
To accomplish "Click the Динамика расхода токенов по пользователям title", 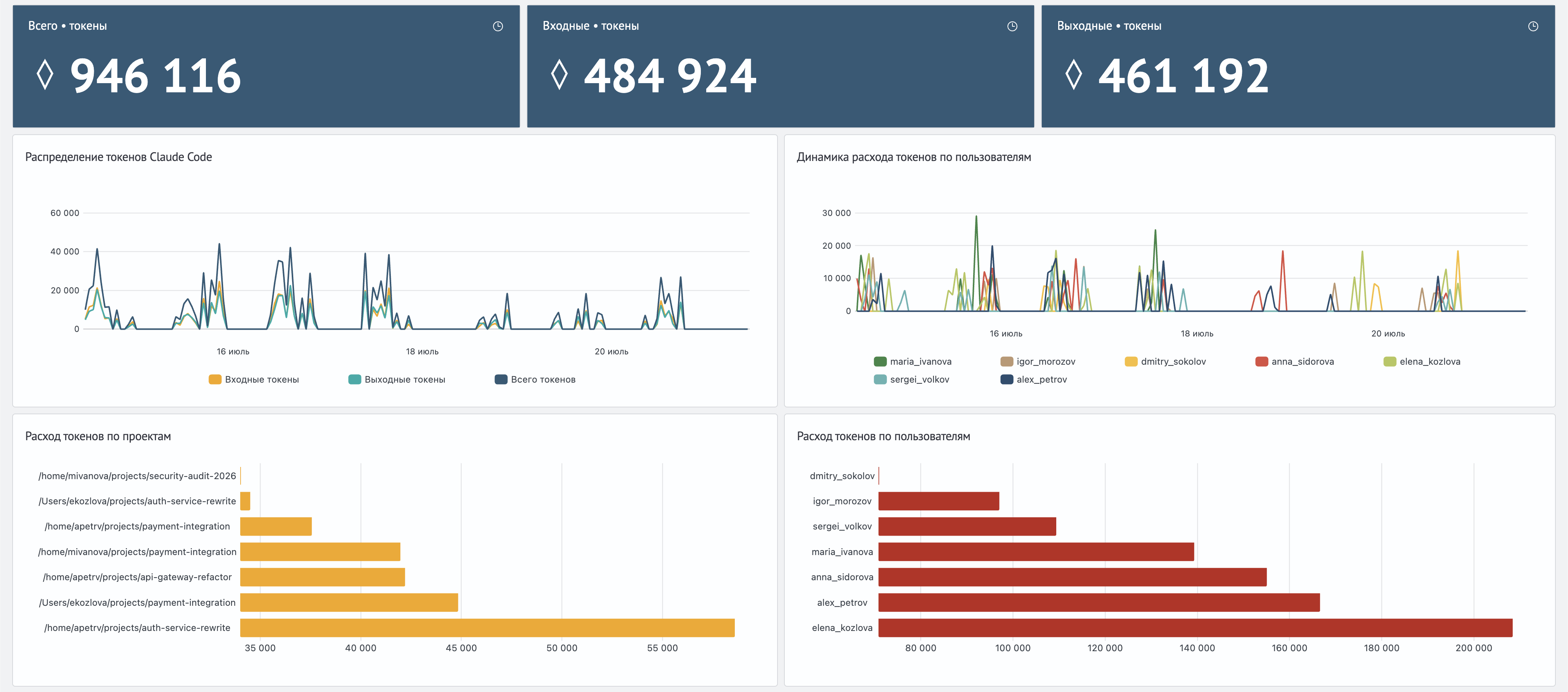I will tap(914, 157).
